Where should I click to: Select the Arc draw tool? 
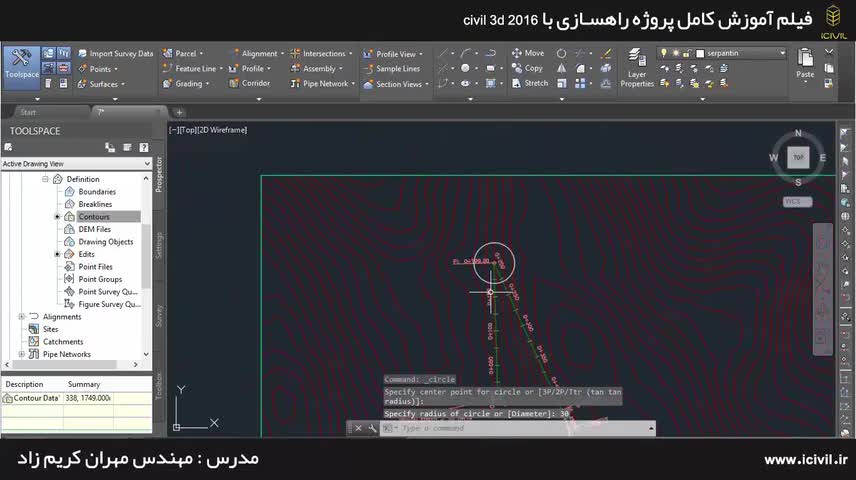465,54
